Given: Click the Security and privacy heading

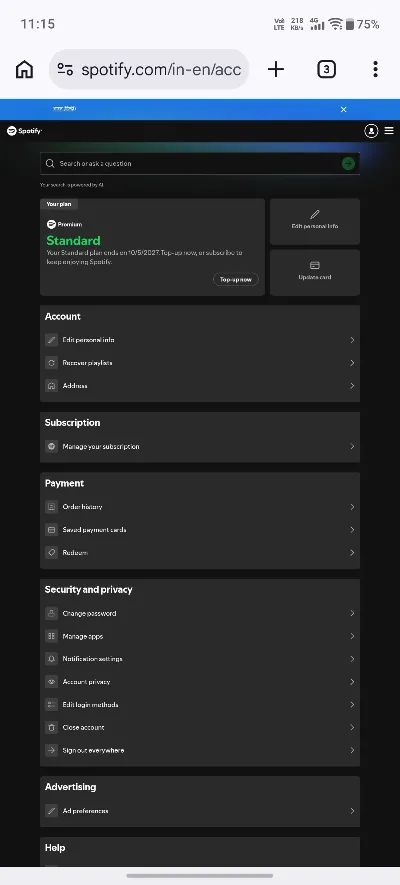Looking at the screenshot, I should (x=89, y=589).
